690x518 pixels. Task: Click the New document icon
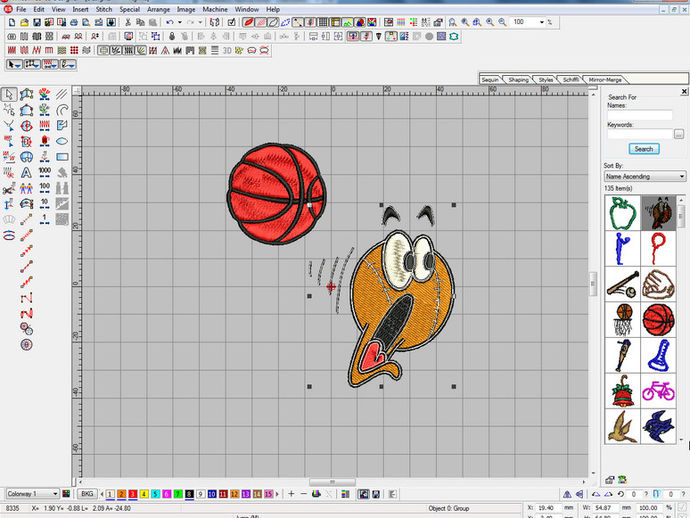tap(12, 22)
